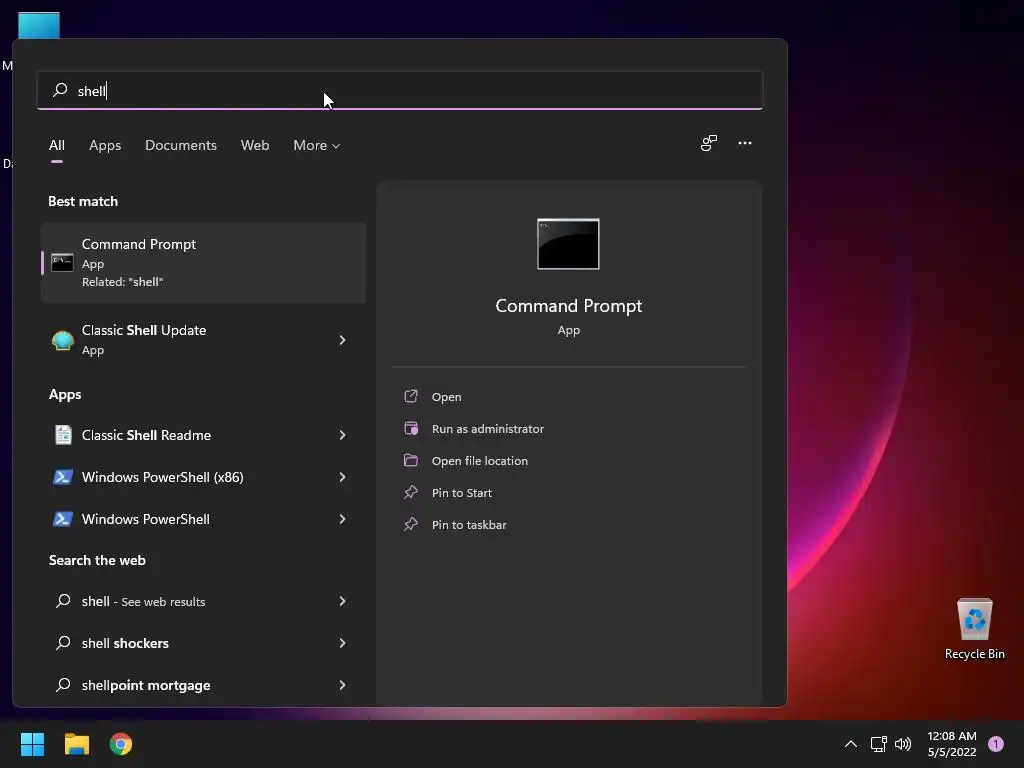Select the 'Classic Shell Update' result text
The image size is (1024, 768).
(144, 330)
